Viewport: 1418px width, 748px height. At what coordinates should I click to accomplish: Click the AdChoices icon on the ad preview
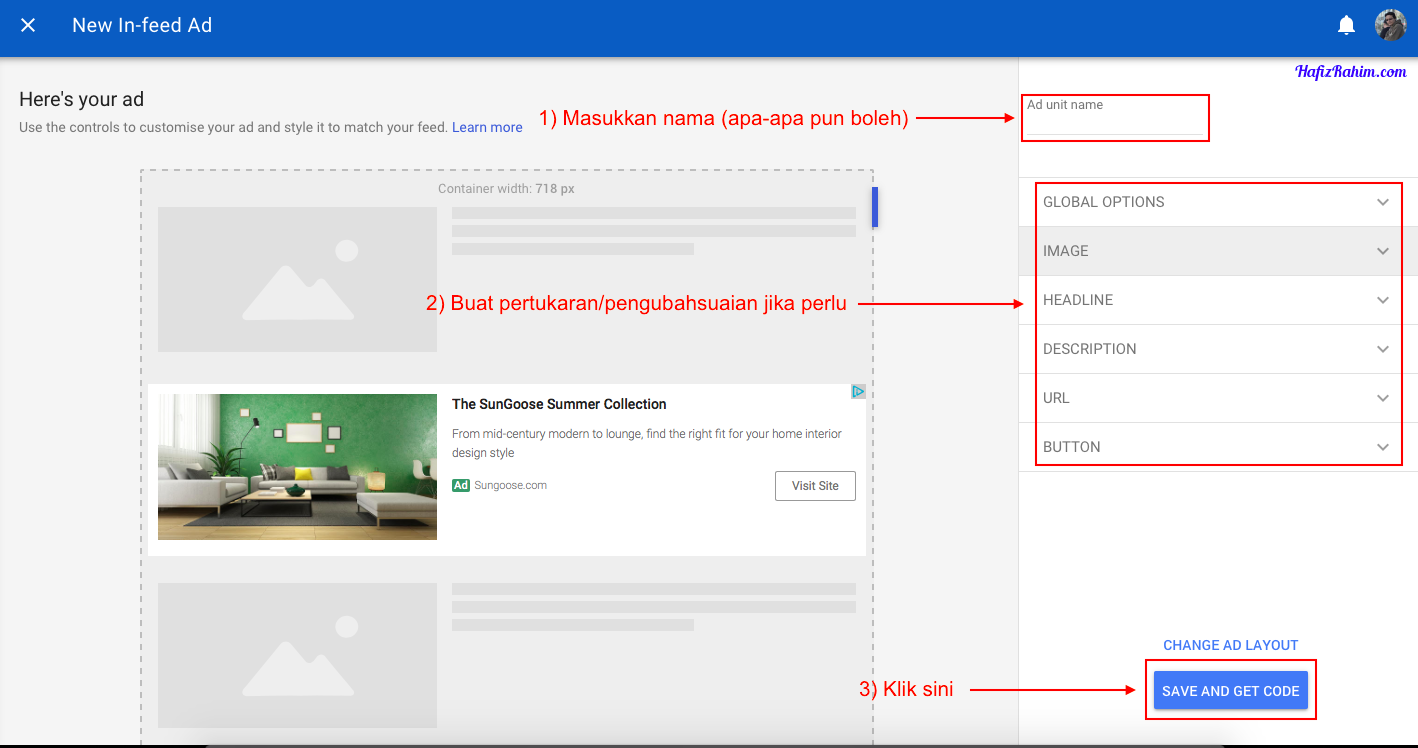point(858,392)
